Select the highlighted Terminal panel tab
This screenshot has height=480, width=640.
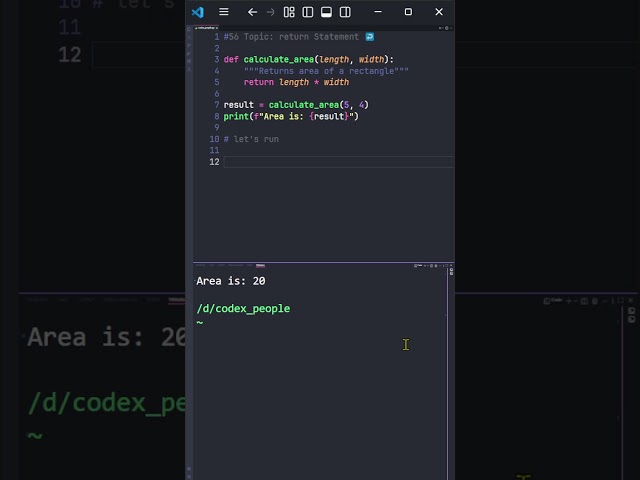click(260, 266)
